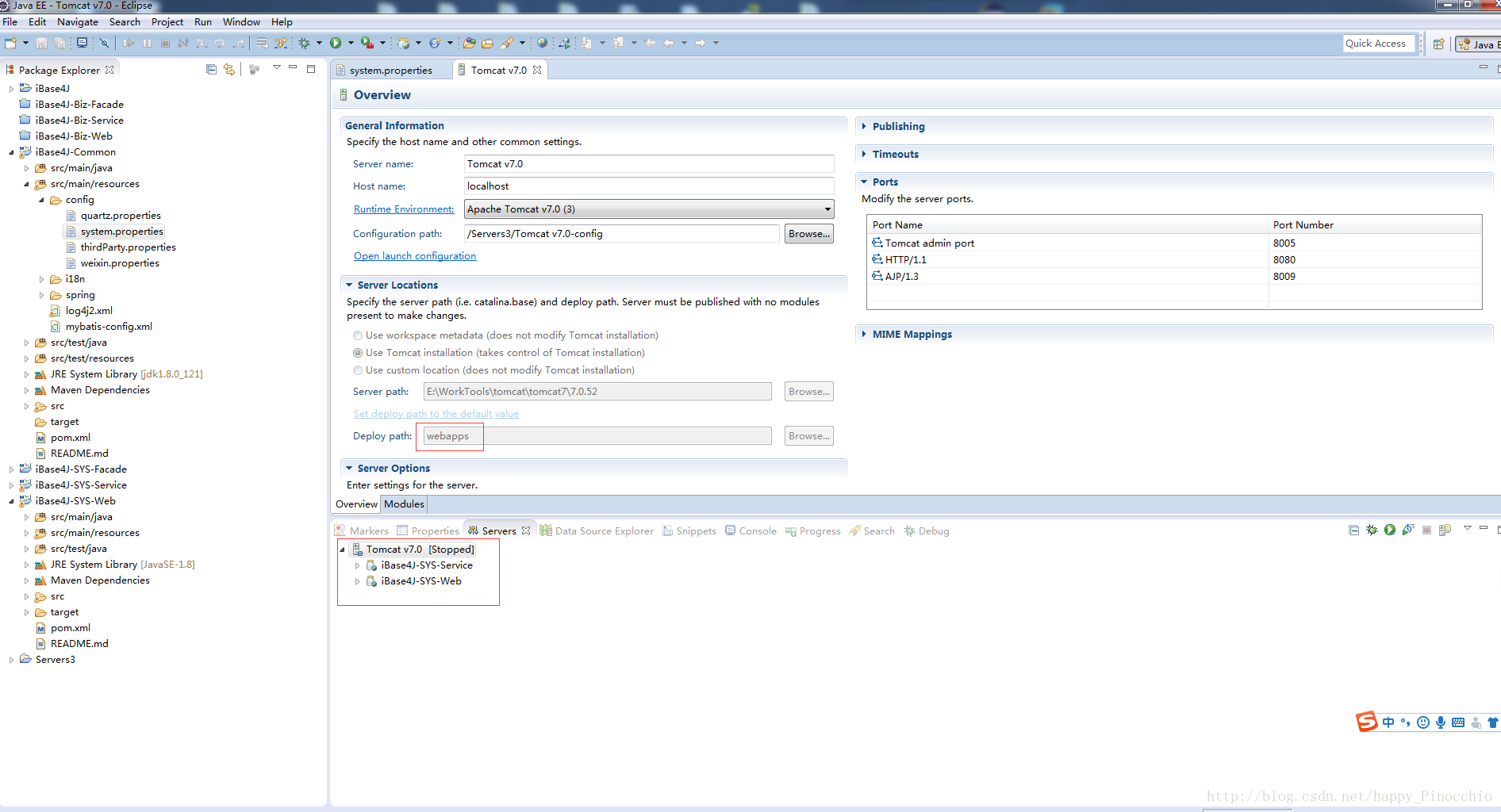Select Use workspace metadata radio option

coord(358,335)
